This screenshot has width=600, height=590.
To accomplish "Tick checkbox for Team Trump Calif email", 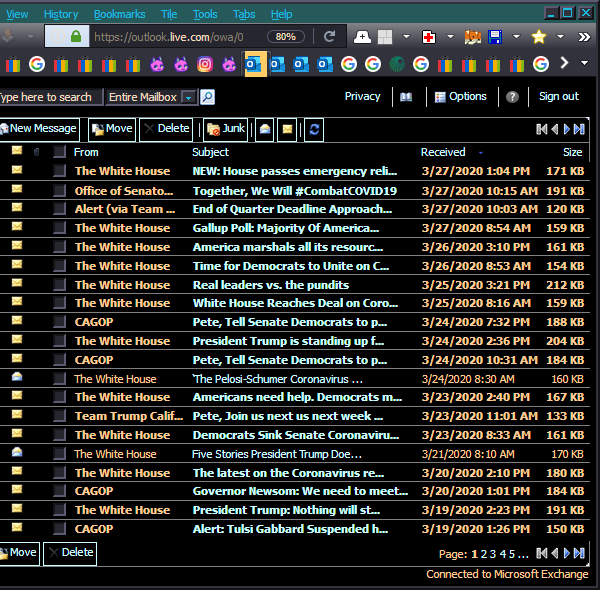I will click(59, 416).
